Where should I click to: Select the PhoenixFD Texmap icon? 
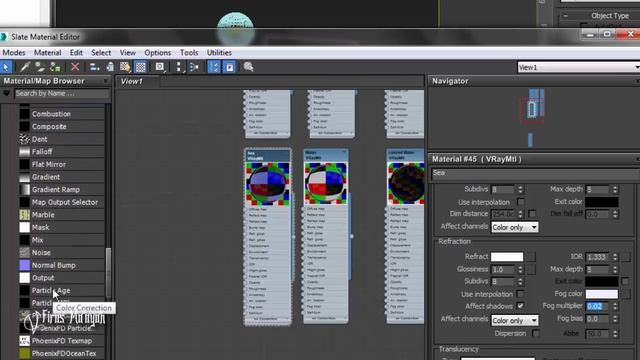tap(24, 340)
